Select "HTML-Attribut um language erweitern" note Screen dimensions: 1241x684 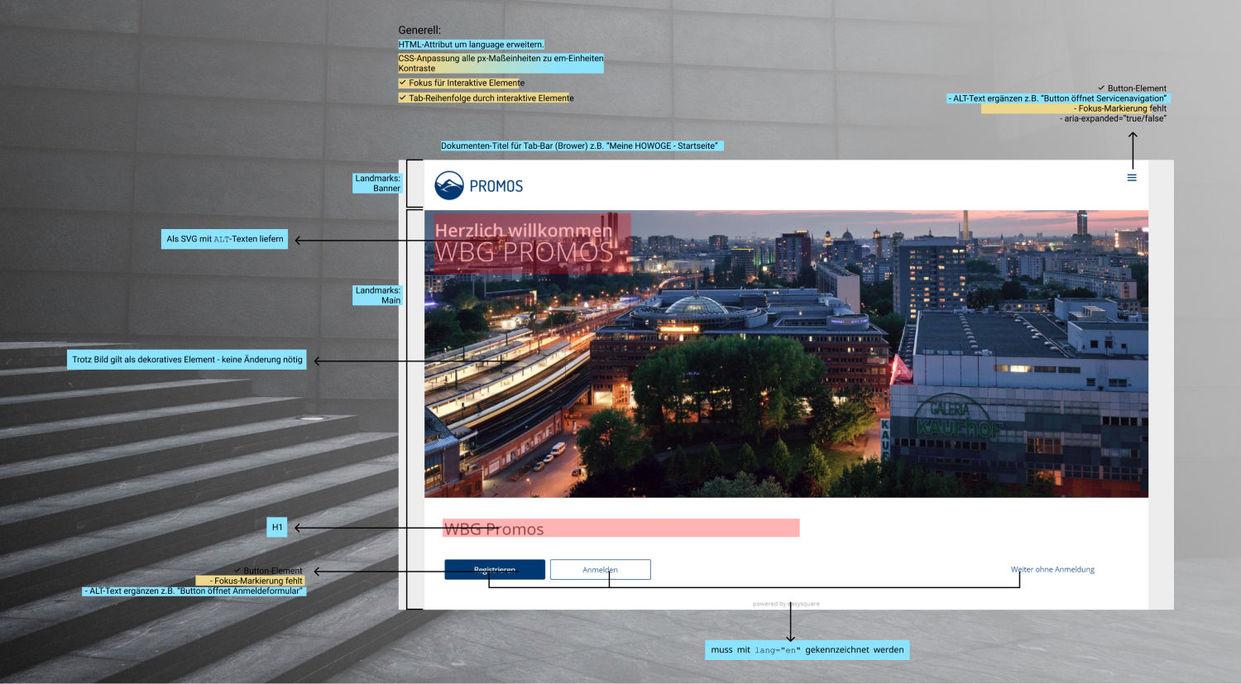tap(471, 44)
